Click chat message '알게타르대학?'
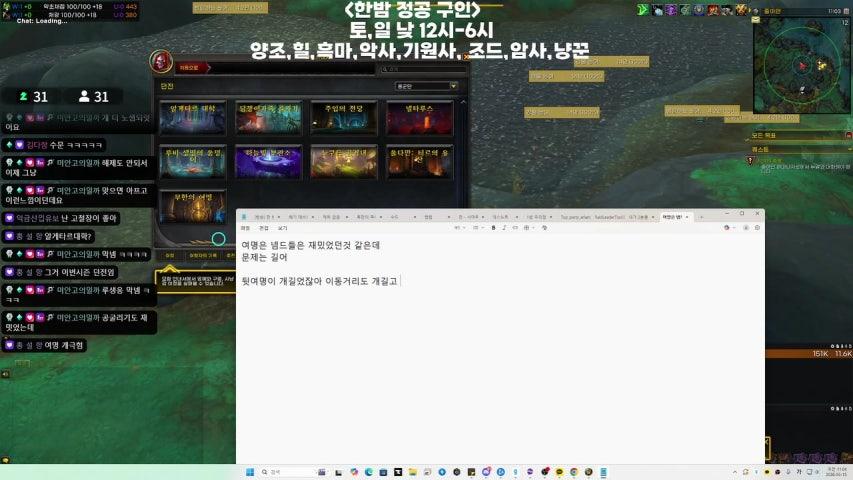The height and width of the screenshot is (480, 853). coord(67,236)
